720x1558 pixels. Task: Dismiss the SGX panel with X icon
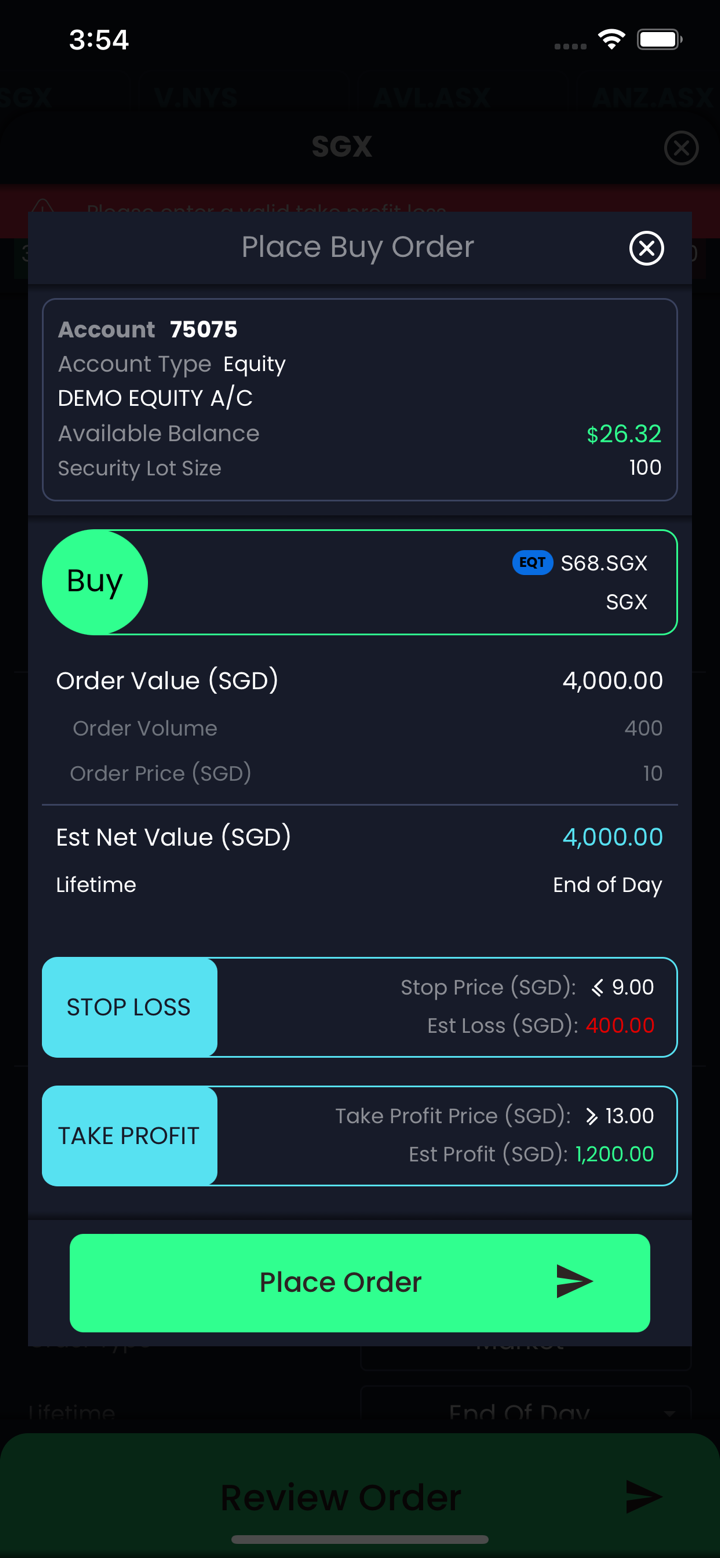pyautogui.click(x=681, y=148)
